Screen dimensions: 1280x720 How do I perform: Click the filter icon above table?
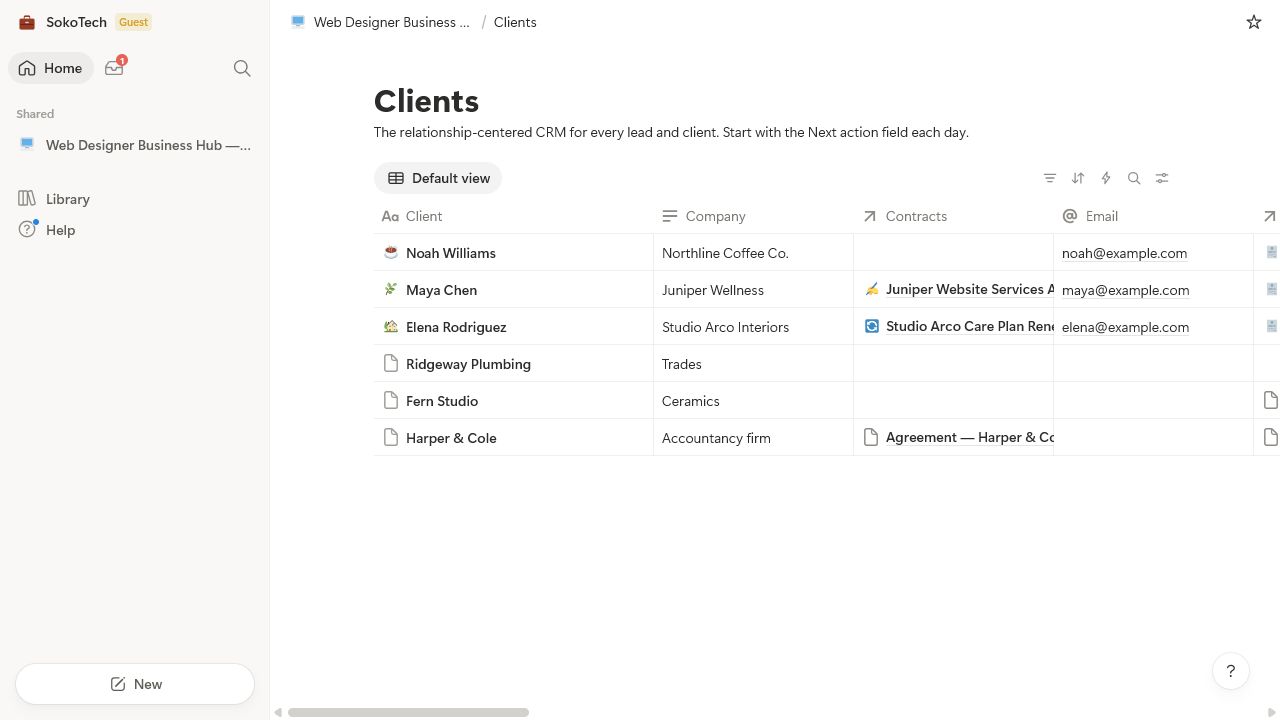[1050, 178]
